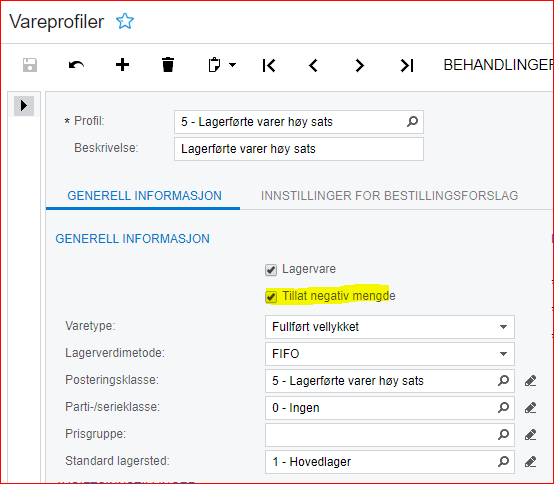Click the undo arrow icon

[76, 65]
